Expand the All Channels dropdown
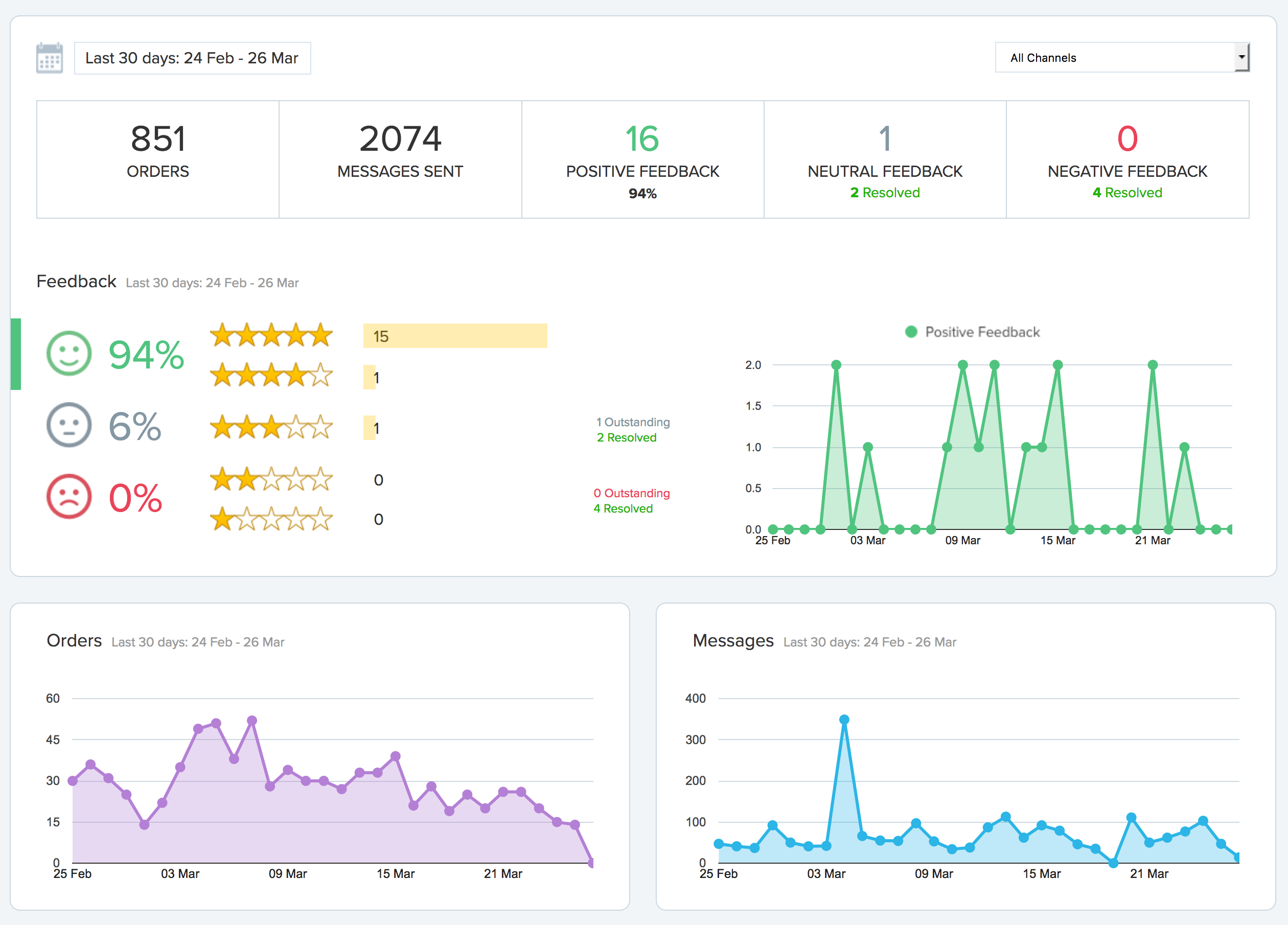Image resolution: width=1288 pixels, height=925 pixels. click(1122, 57)
